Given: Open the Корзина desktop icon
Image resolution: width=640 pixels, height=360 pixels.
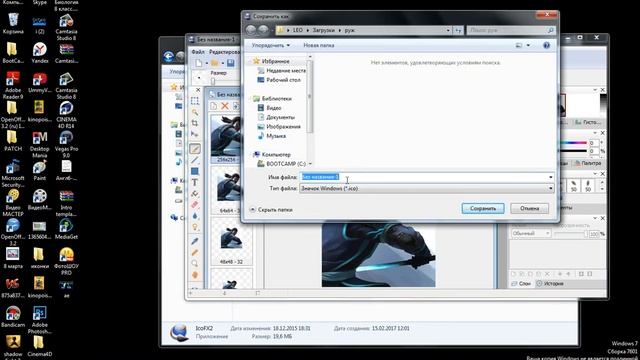Looking at the screenshot, I should (13, 23).
